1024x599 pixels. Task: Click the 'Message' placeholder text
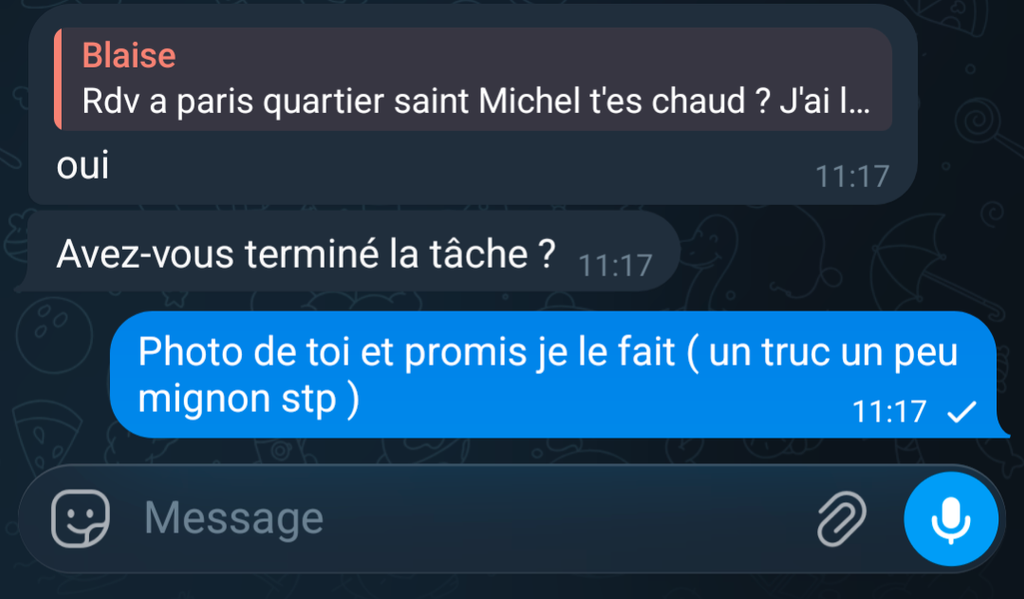(234, 519)
